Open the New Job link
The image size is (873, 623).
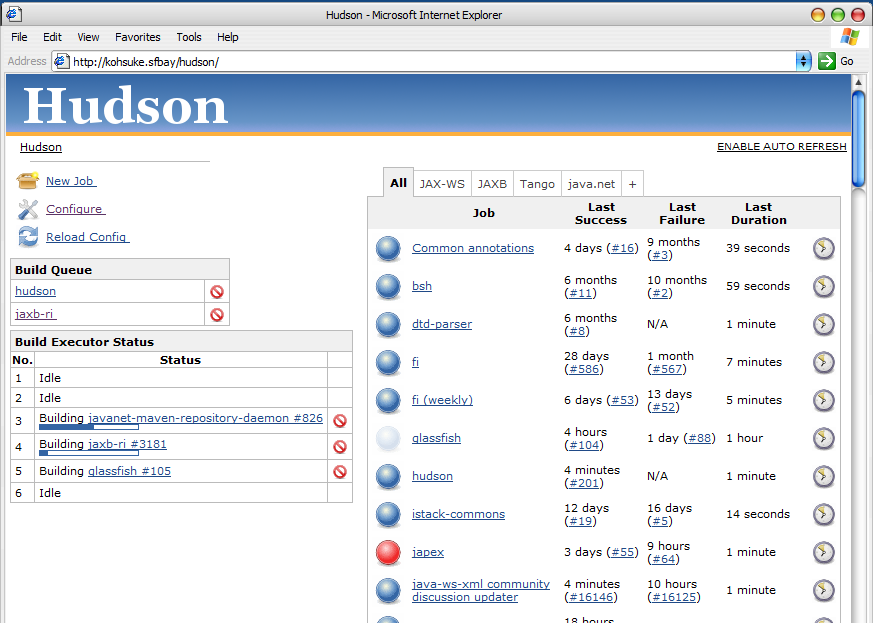(x=71, y=181)
